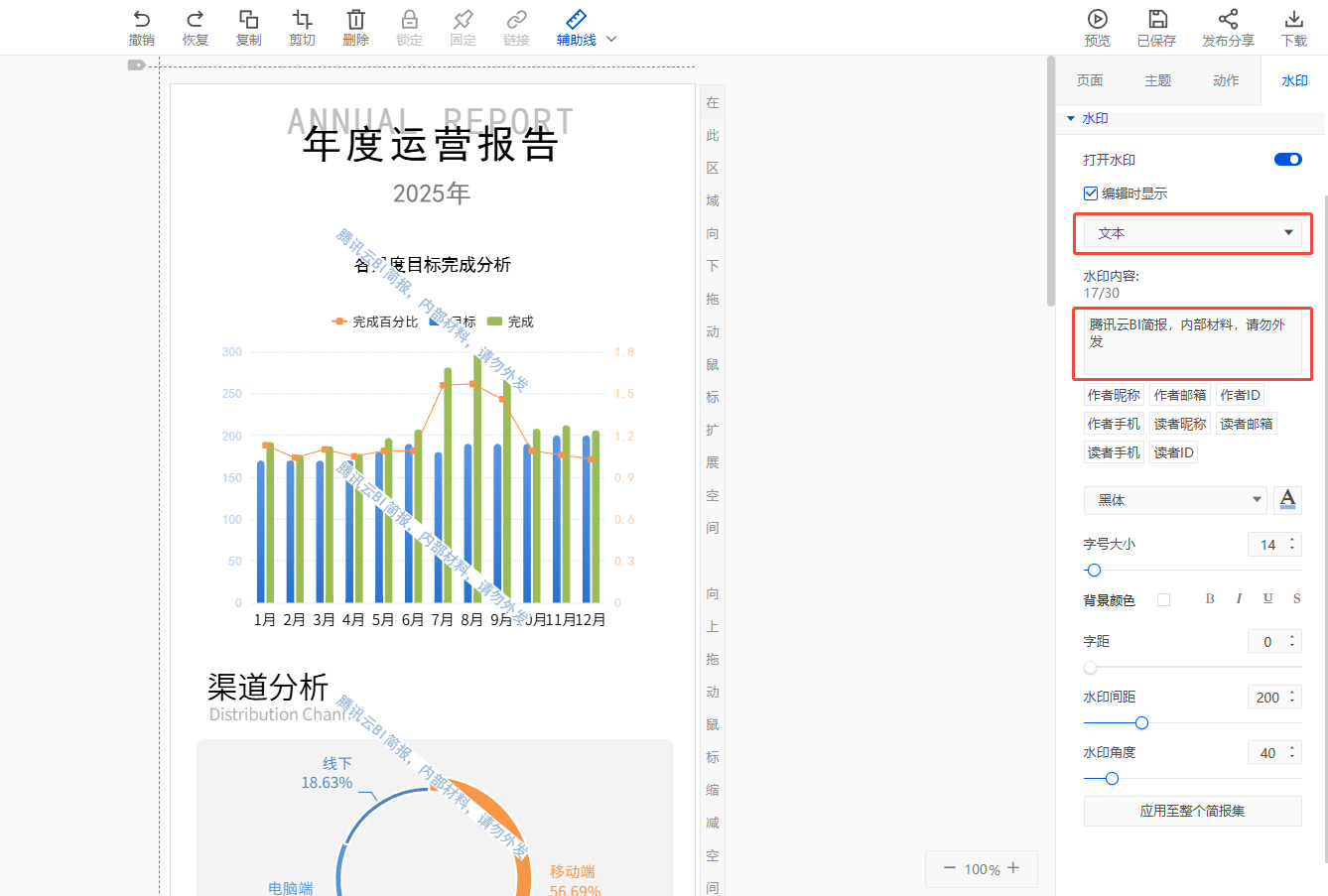This screenshot has width=1328, height=896.
Task: Click the 水印角度 slider handle
Action: (x=1112, y=779)
